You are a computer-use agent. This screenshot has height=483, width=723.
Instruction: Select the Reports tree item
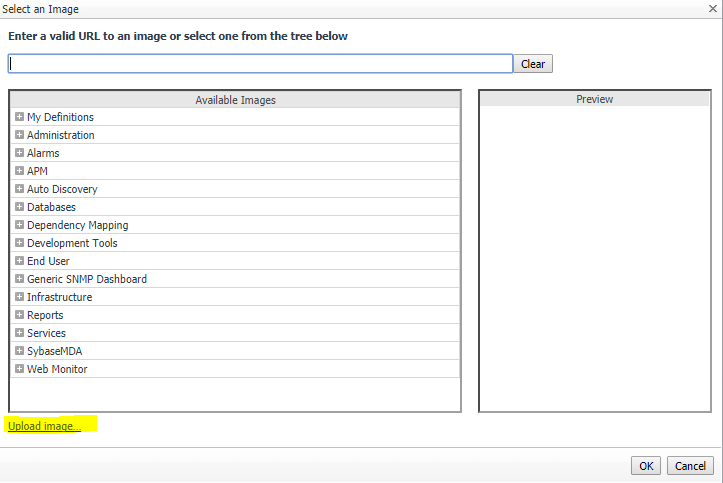click(45, 315)
